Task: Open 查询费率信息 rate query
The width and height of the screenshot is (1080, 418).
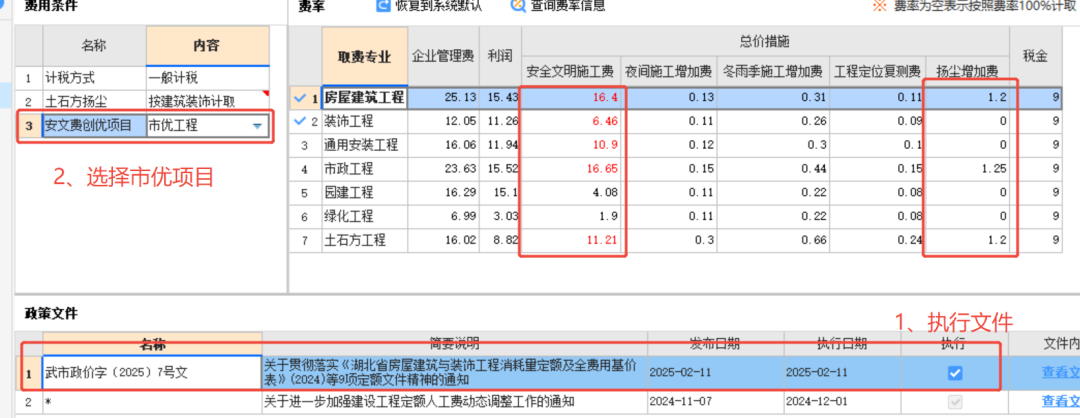Action: (557, 6)
